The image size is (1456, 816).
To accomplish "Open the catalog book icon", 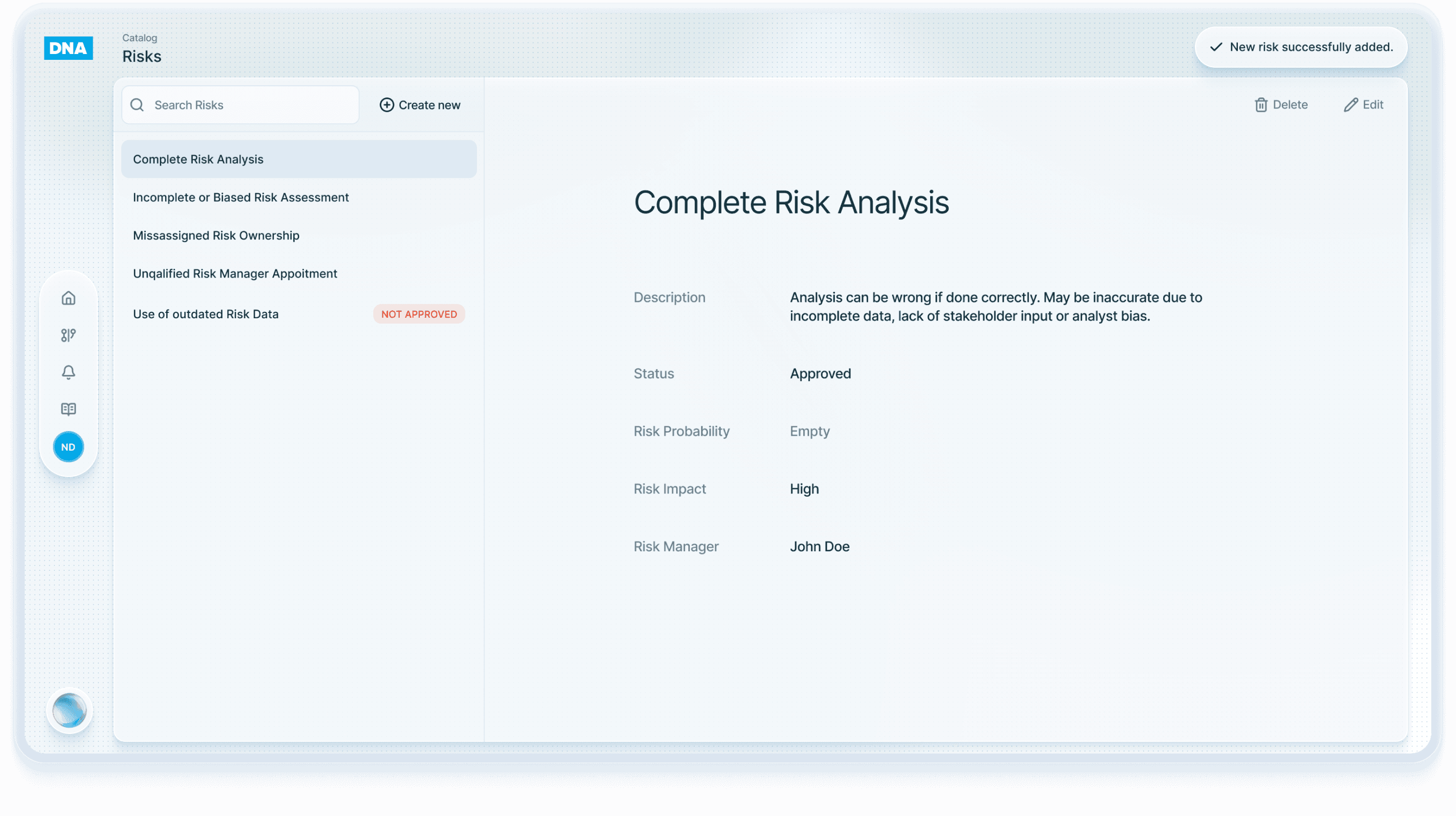I will coord(68,409).
